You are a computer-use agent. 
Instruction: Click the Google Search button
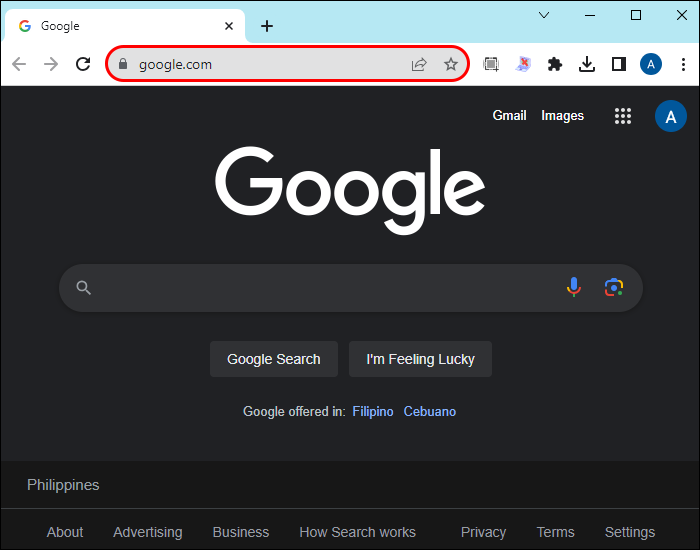(x=274, y=359)
